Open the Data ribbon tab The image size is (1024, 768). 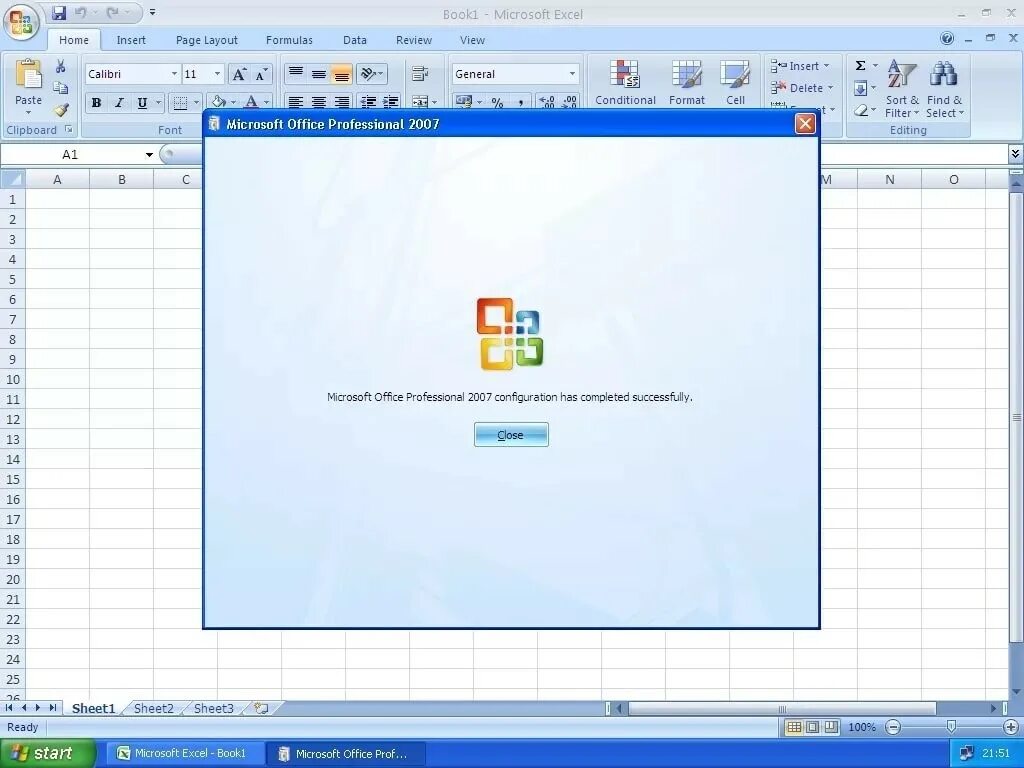355,40
